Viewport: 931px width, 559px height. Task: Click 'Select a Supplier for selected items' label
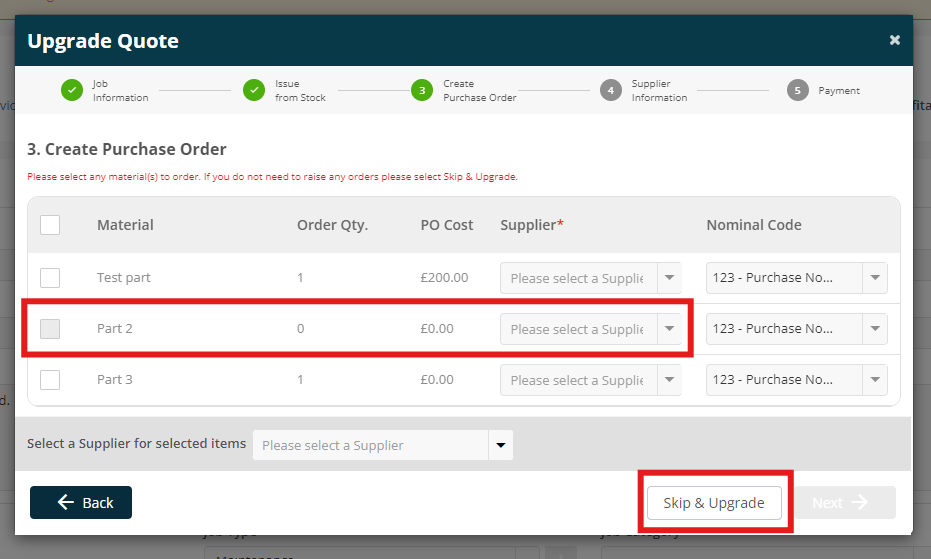click(137, 444)
